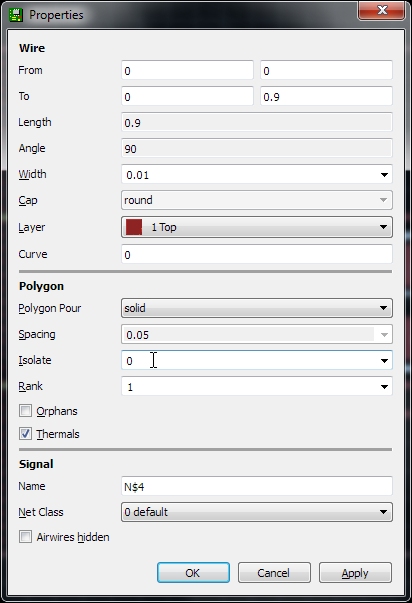This screenshot has width=412, height=603.
Task: Expand the Isolate value dropdown arrow
Action: tap(384, 361)
